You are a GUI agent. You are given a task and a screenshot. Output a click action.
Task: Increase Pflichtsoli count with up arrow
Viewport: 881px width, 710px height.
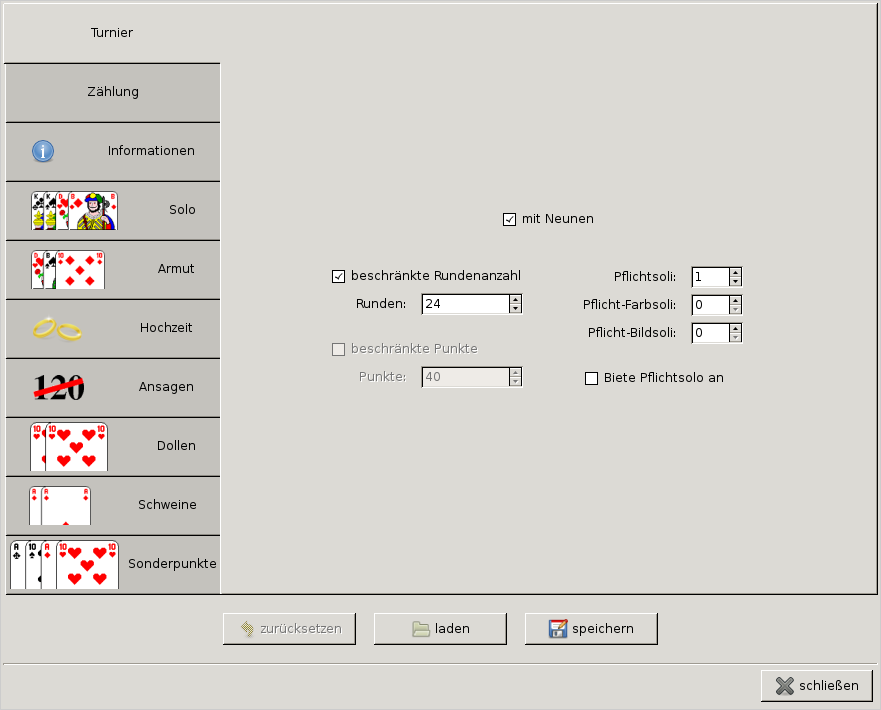click(x=735, y=272)
